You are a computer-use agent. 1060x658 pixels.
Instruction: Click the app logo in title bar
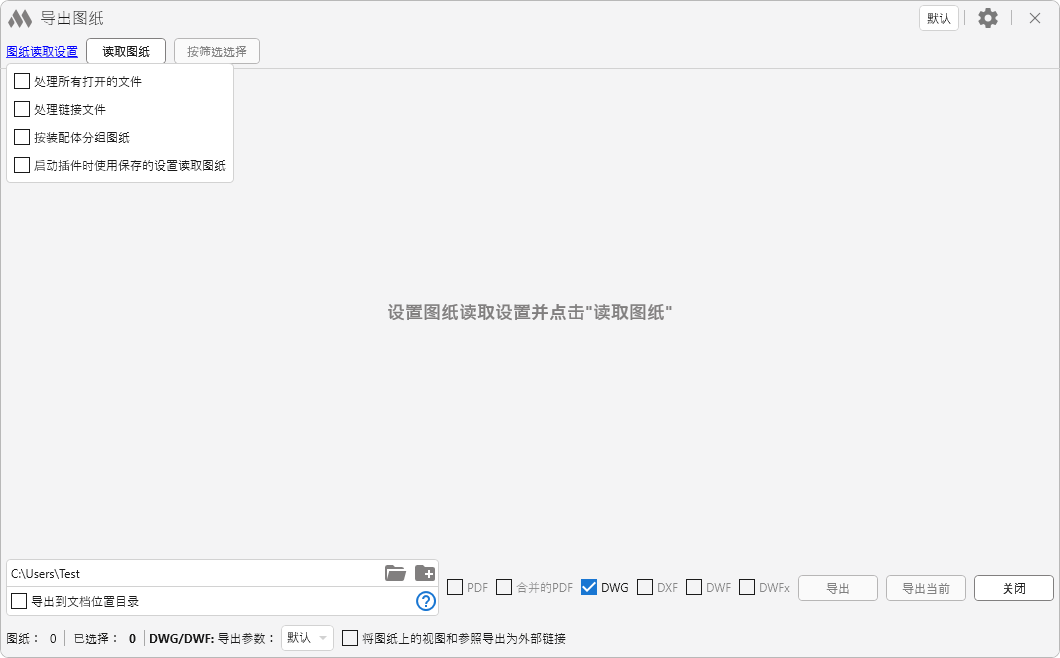click(x=20, y=18)
